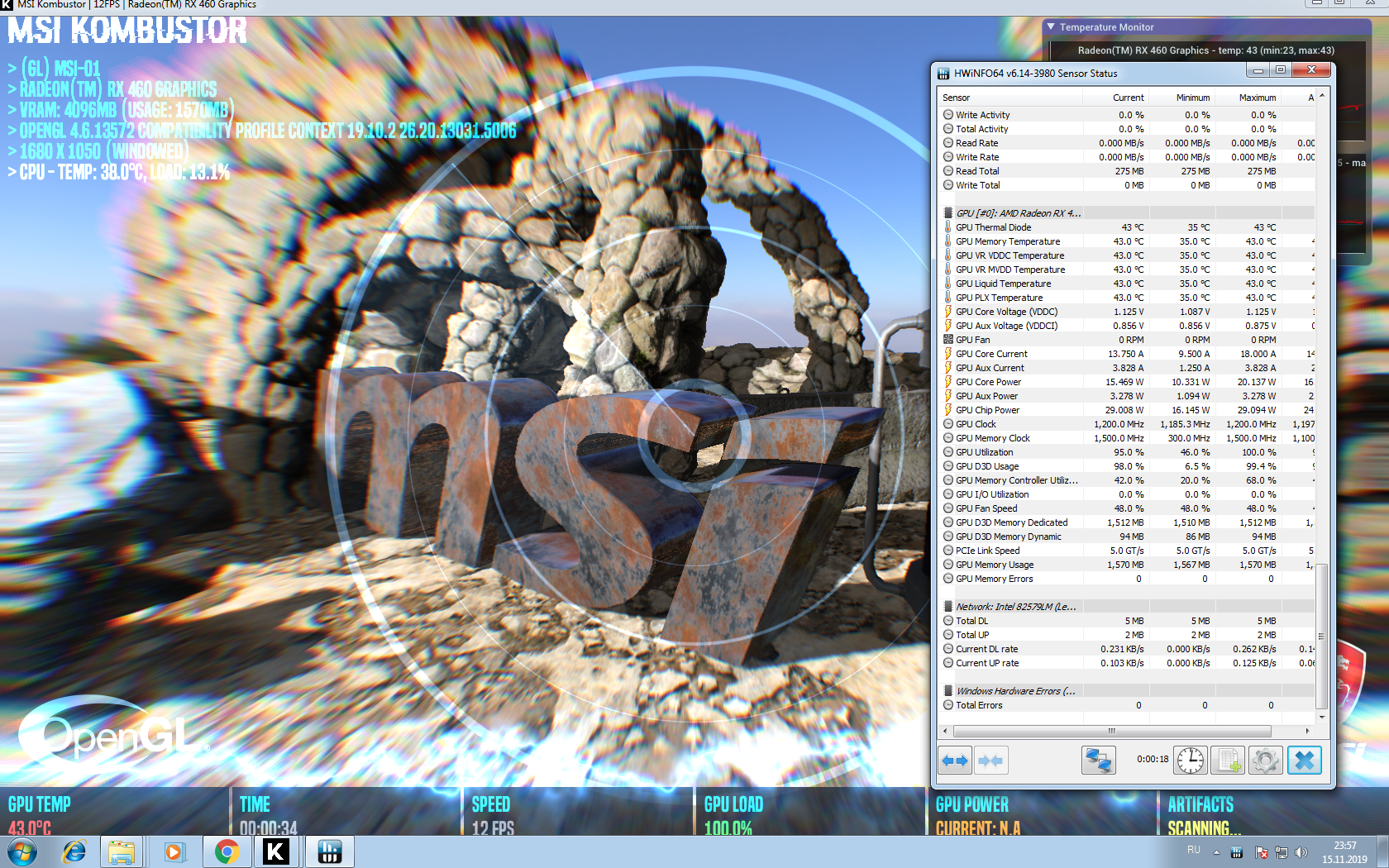Launch Internet Explorer from the taskbar
The width and height of the screenshot is (1389, 868).
click(74, 851)
